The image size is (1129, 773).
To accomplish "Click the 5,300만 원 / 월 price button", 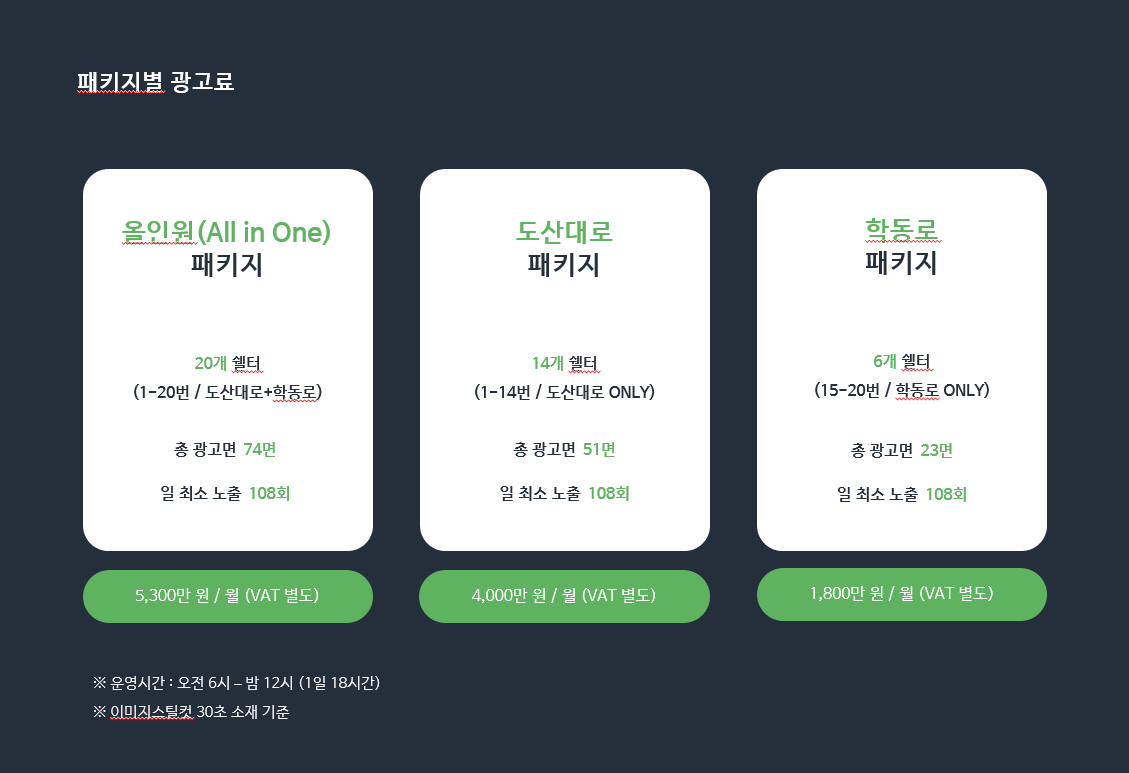I will tap(228, 596).
